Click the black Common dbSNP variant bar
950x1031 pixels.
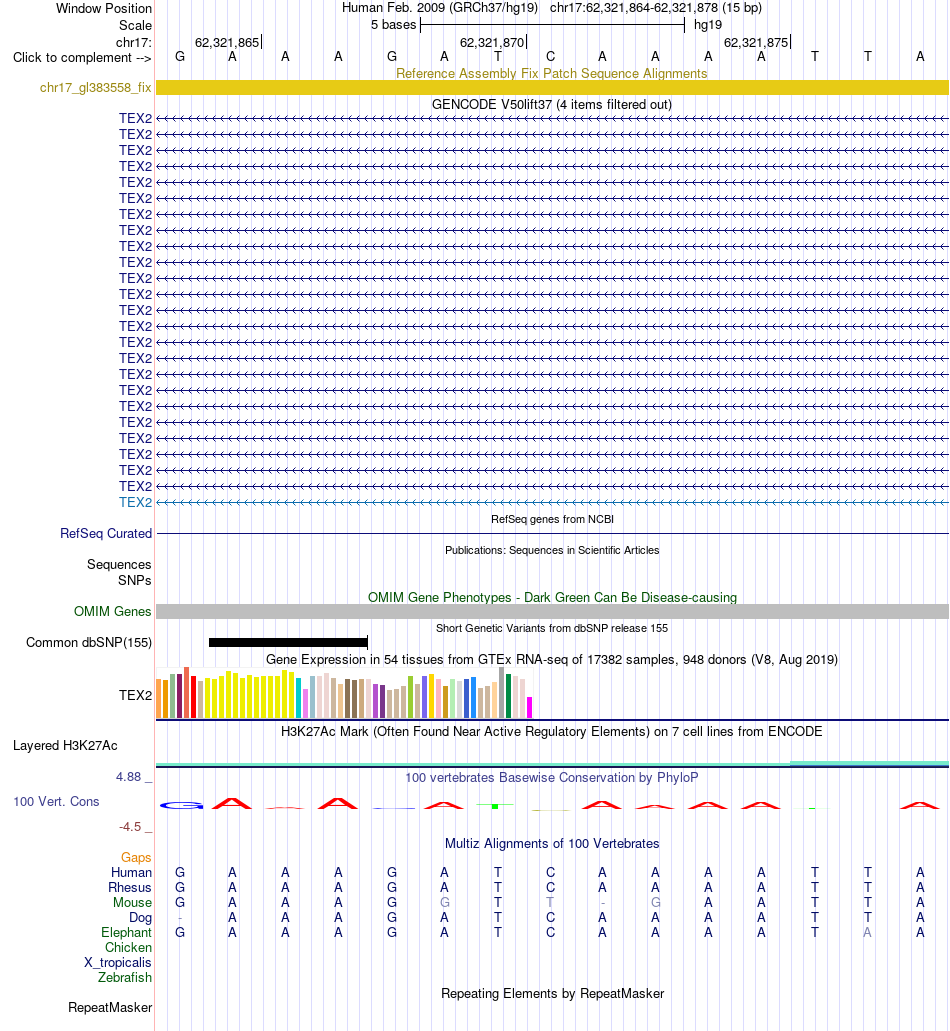288,642
